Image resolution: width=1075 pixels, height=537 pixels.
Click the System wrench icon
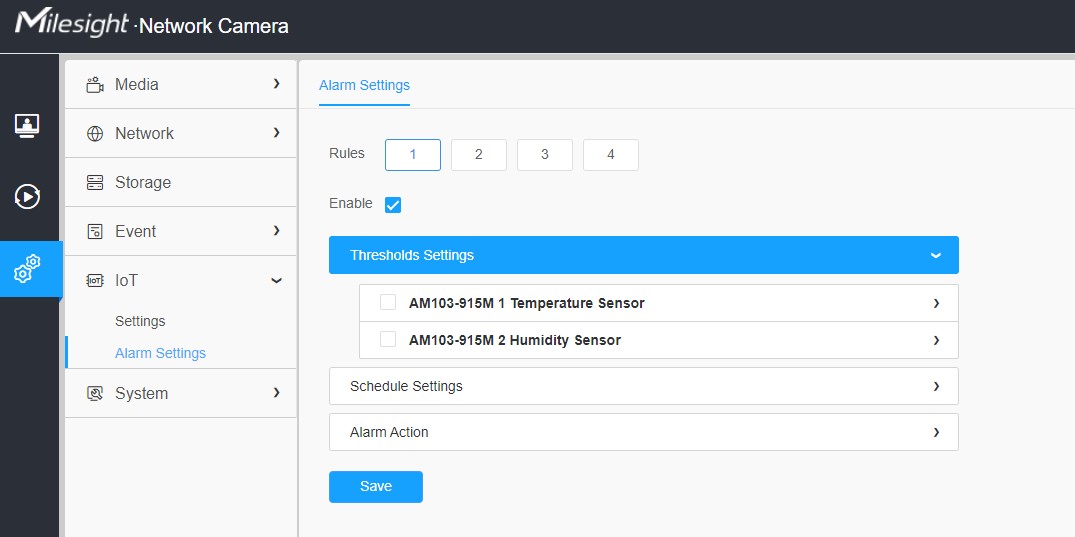95,394
